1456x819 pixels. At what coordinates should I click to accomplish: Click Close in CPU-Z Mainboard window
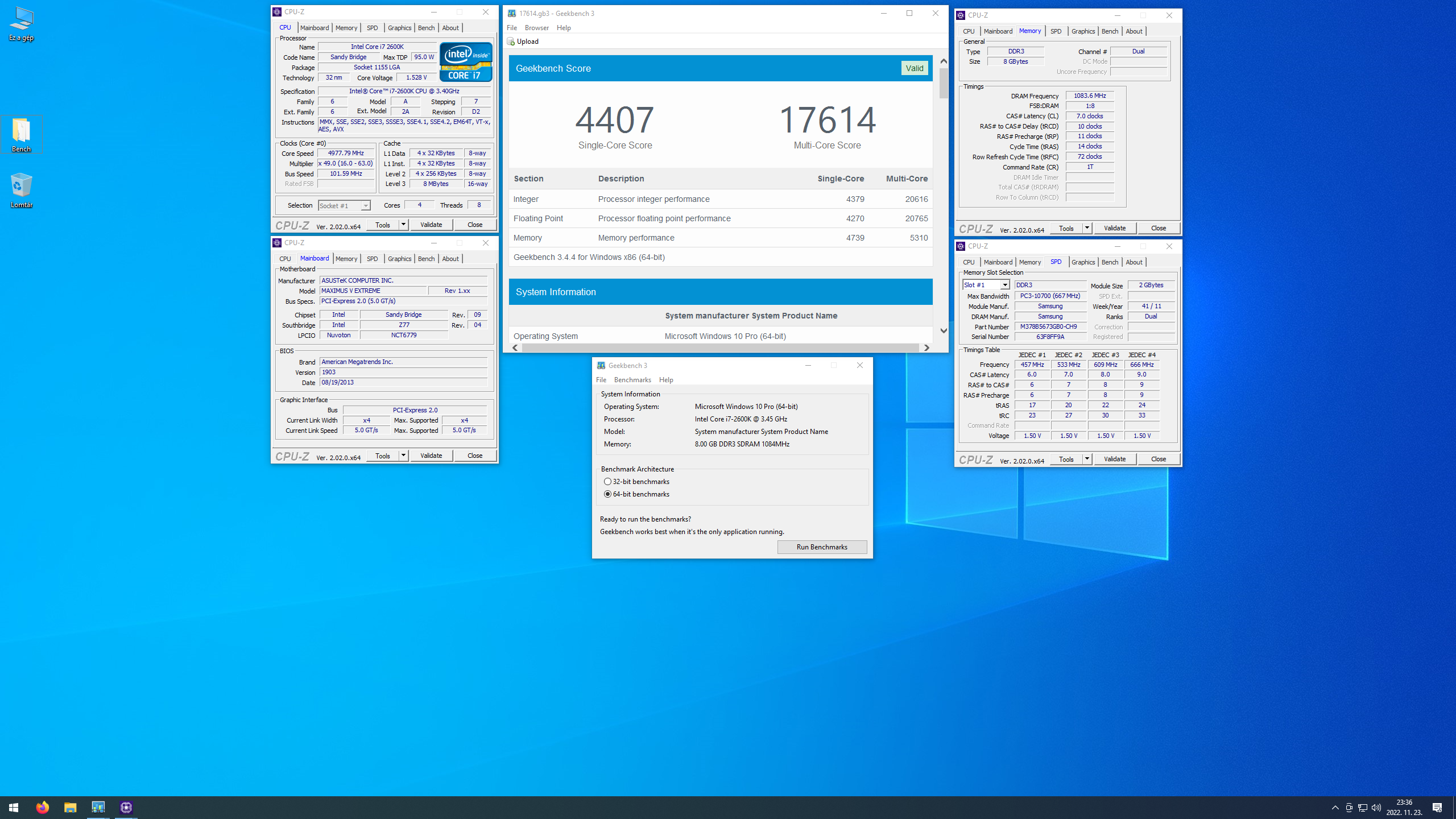pyautogui.click(x=475, y=456)
